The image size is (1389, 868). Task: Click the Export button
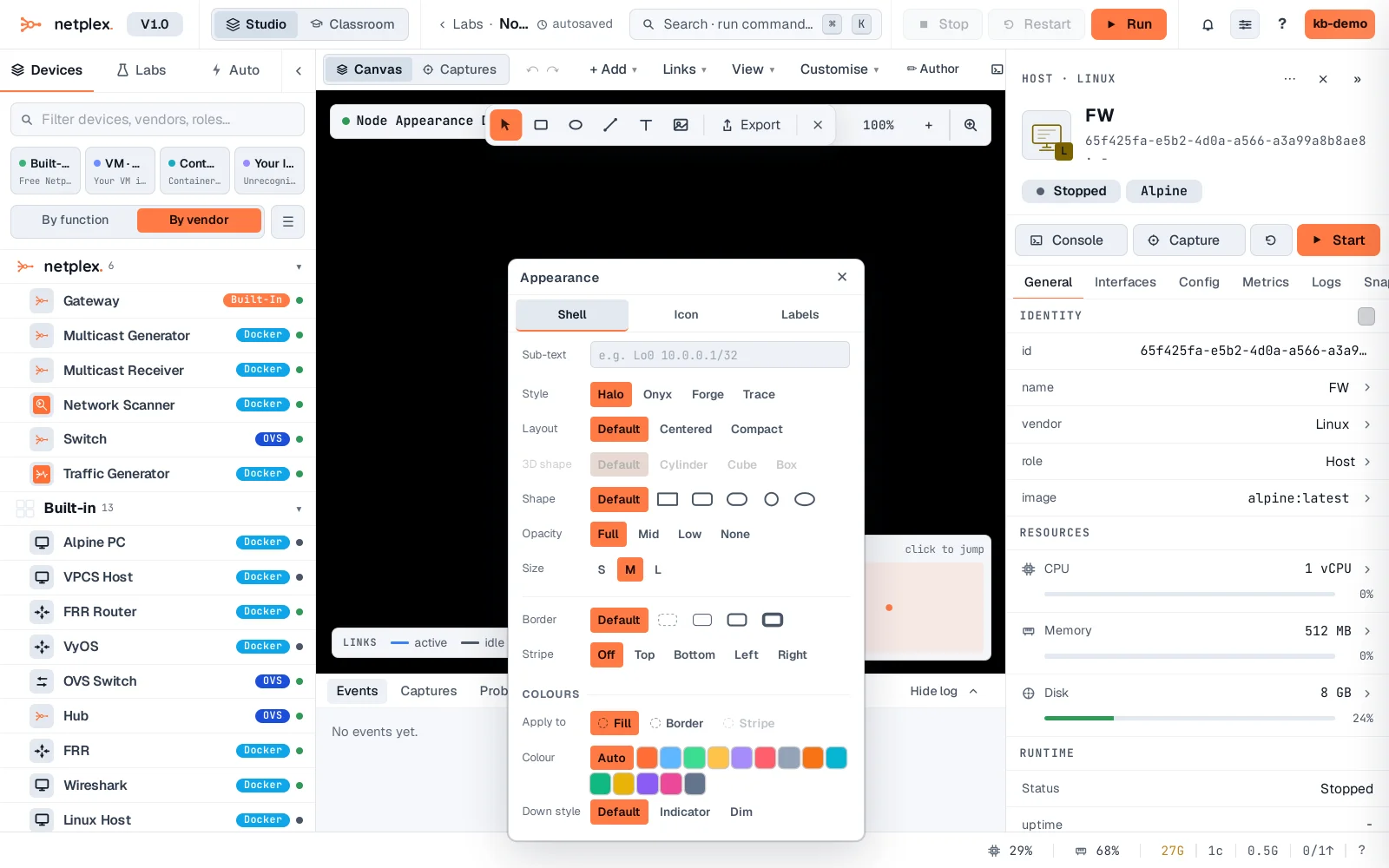pos(751,125)
